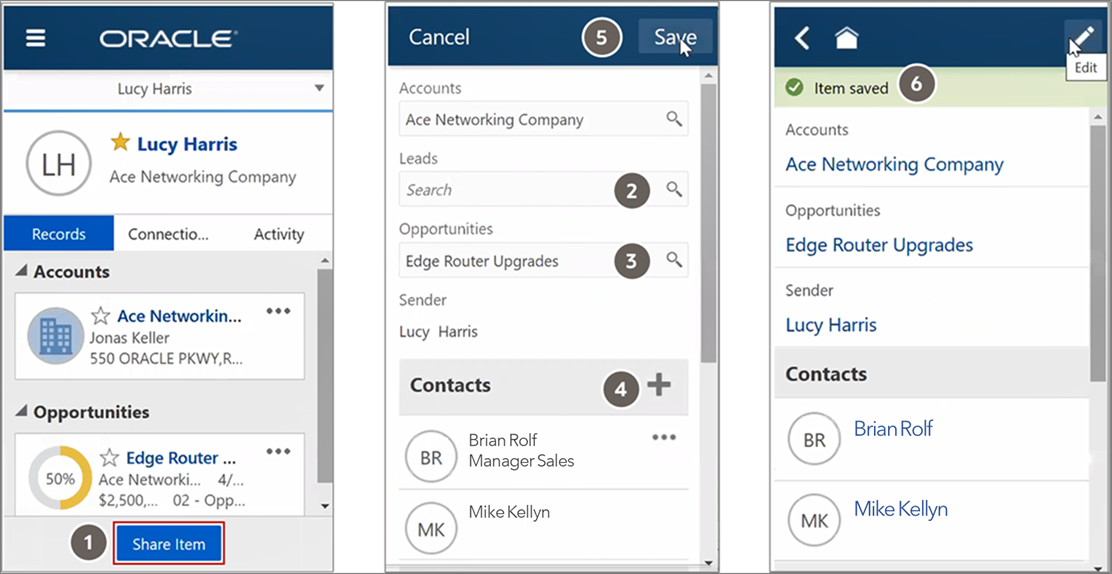Click the edit form scrollbar up arrow
1112x574 pixels.
[x=707, y=74]
